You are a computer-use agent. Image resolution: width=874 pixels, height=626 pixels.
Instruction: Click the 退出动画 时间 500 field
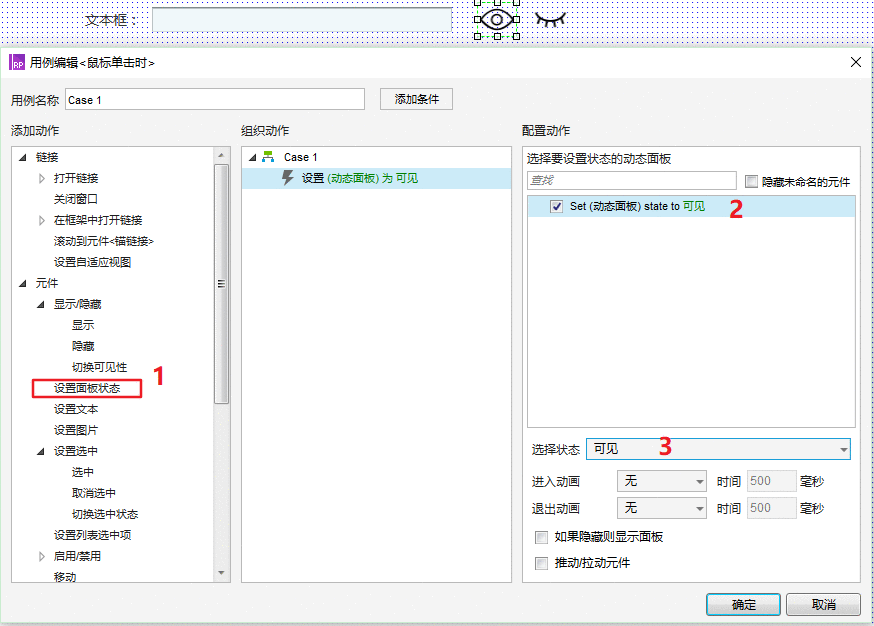pos(771,508)
